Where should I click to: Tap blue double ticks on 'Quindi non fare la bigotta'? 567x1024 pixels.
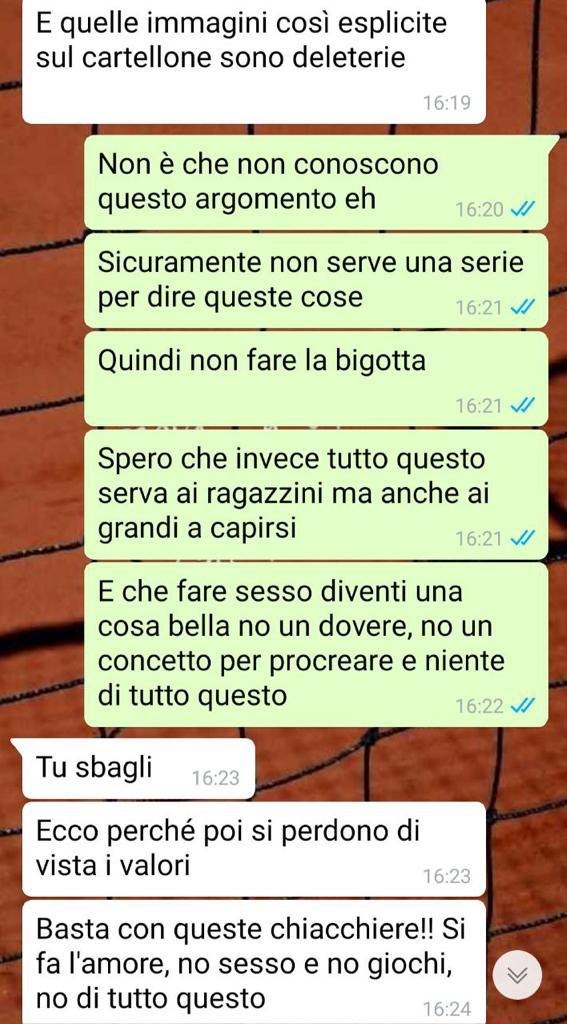tap(523, 406)
